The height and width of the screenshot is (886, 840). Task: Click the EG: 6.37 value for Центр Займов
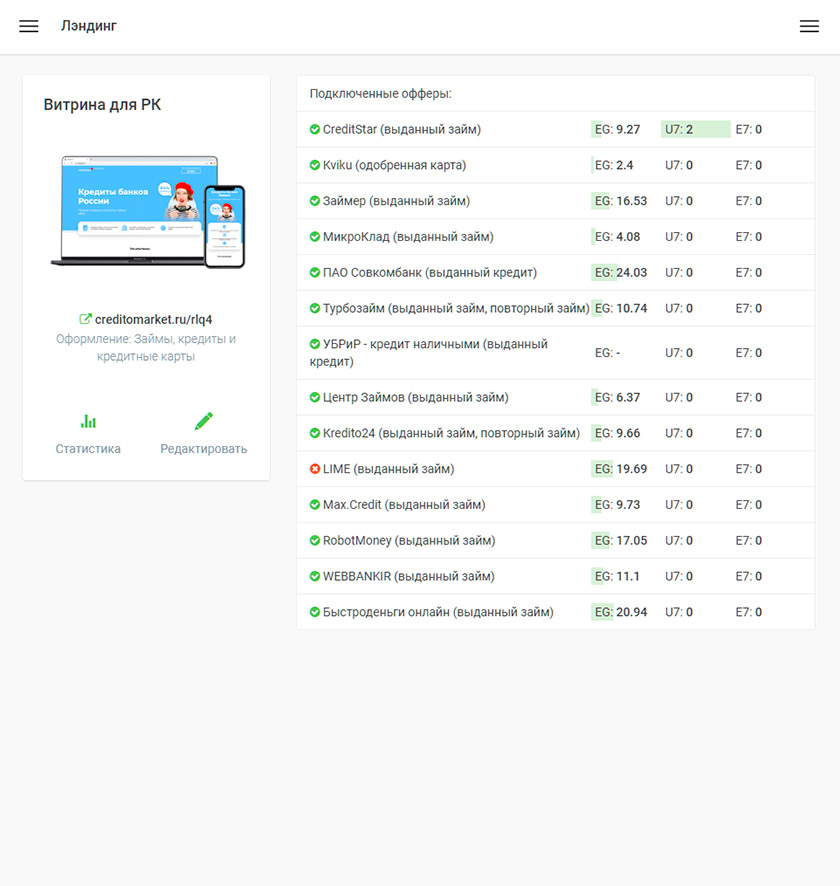617,397
